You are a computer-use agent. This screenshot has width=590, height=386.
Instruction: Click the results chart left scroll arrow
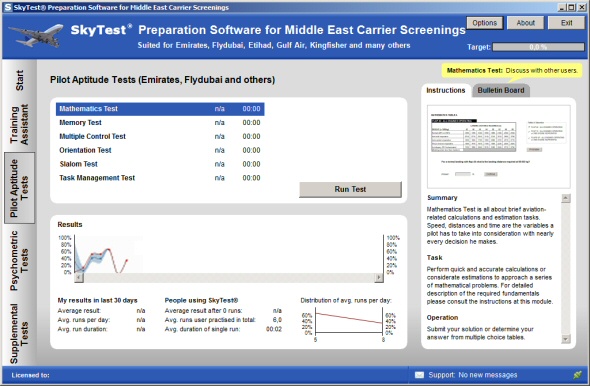pos(79,278)
